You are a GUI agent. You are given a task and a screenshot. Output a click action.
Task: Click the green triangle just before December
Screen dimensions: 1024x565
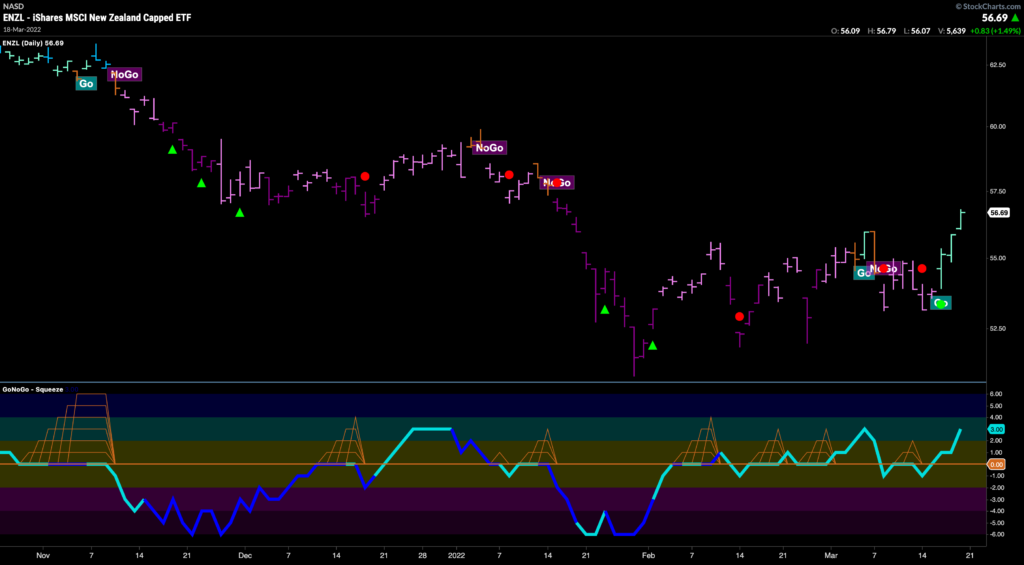[240, 212]
